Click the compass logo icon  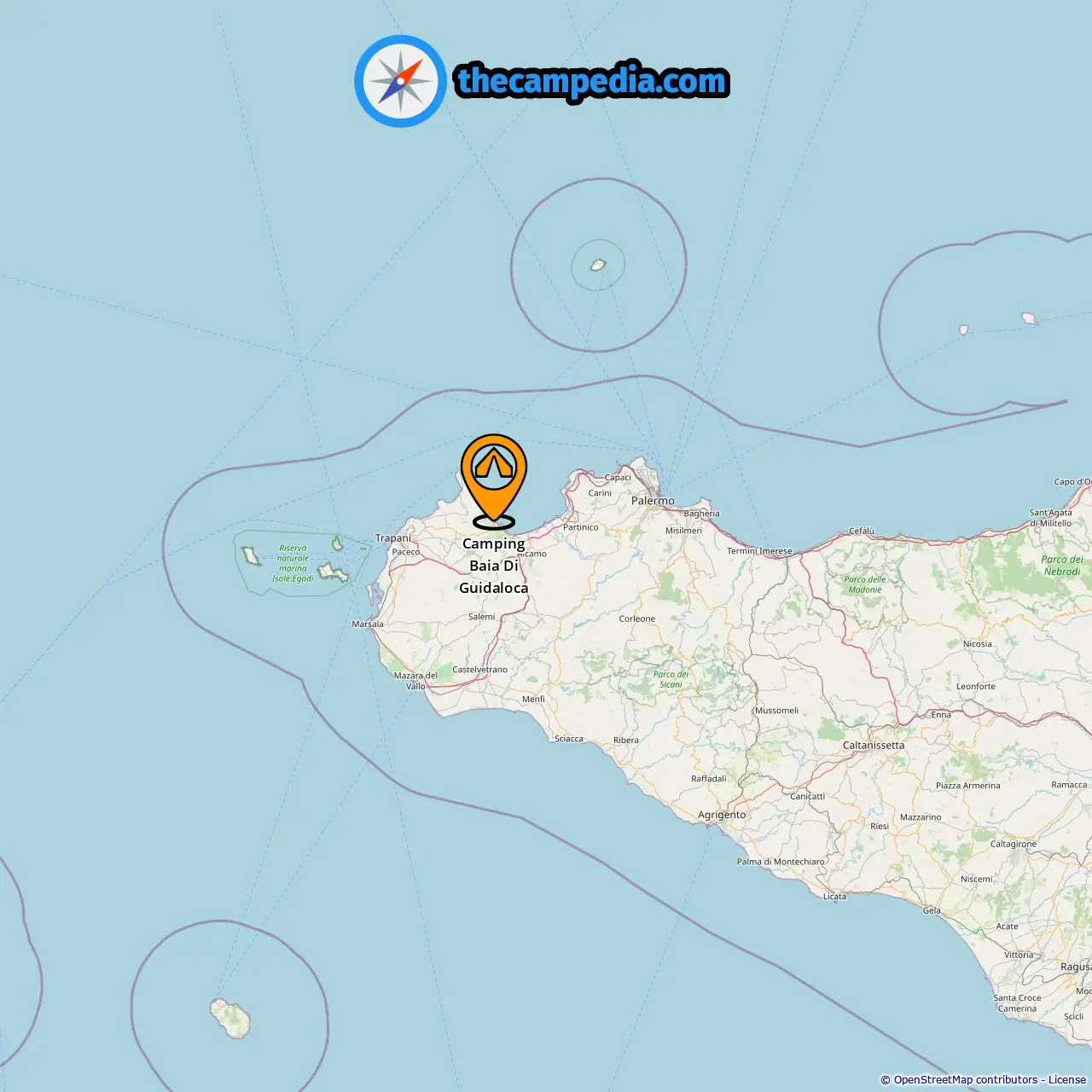[400, 81]
